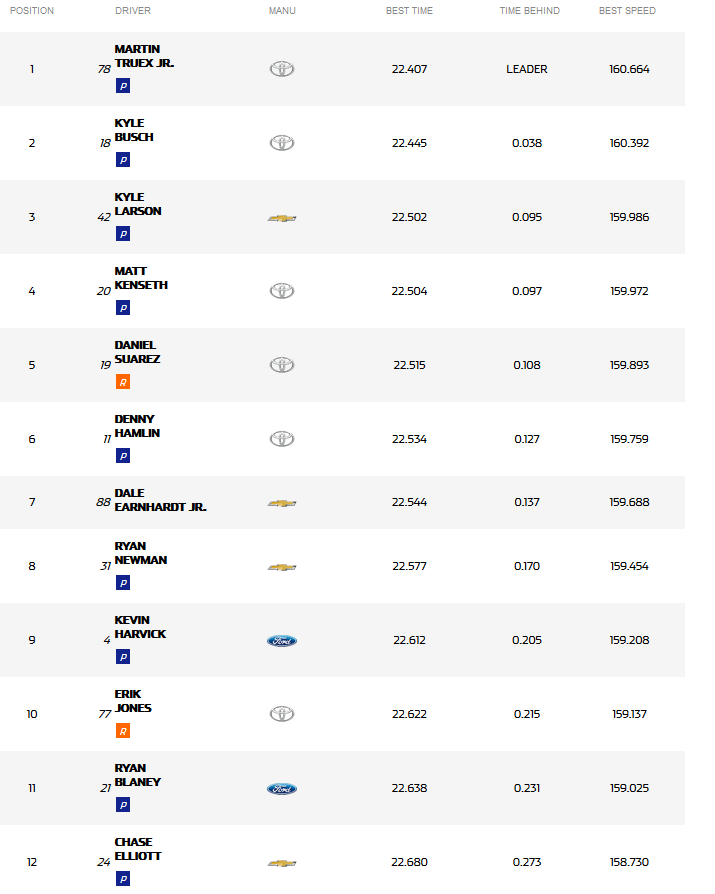Click Ford logo in Kevin Harvick row
Viewport: 715px width, 894px height.
pos(282,641)
